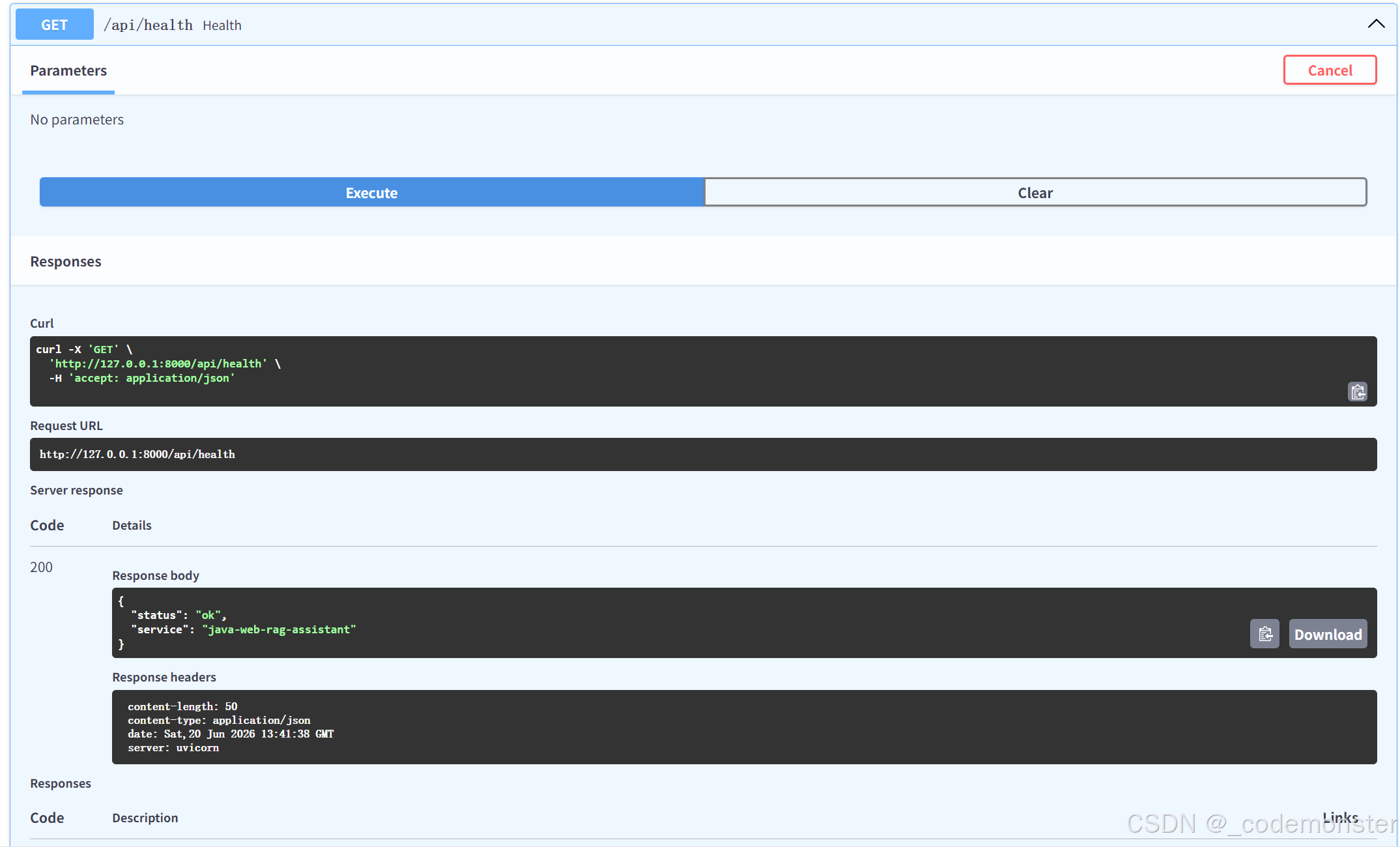Image resolution: width=1400 pixels, height=847 pixels.
Task: Click the "service" value java-web-rag-assistant
Action: (279, 629)
